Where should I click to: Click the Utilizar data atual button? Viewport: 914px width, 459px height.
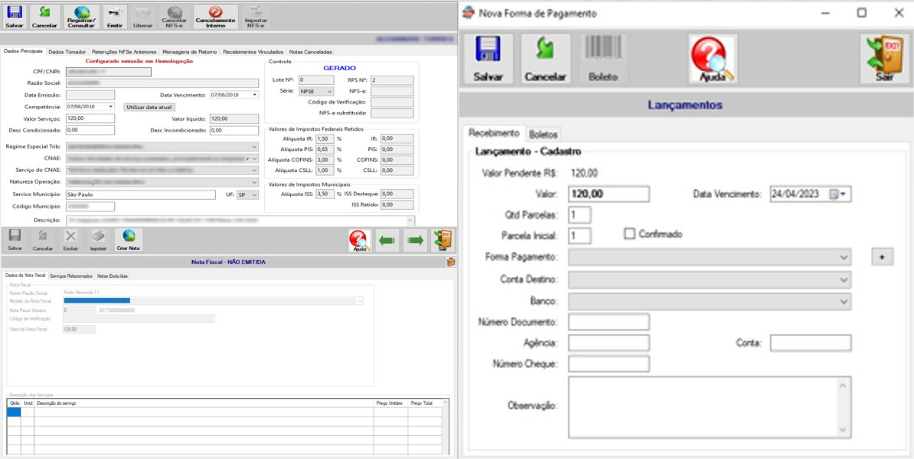149,107
